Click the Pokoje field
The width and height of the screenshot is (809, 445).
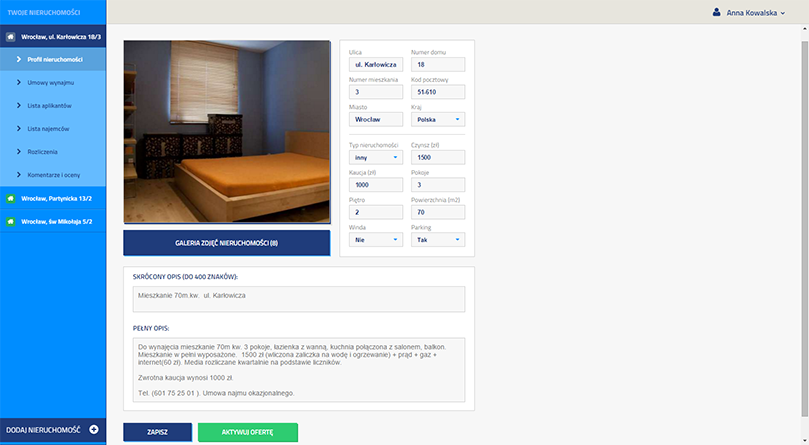(x=438, y=185)
